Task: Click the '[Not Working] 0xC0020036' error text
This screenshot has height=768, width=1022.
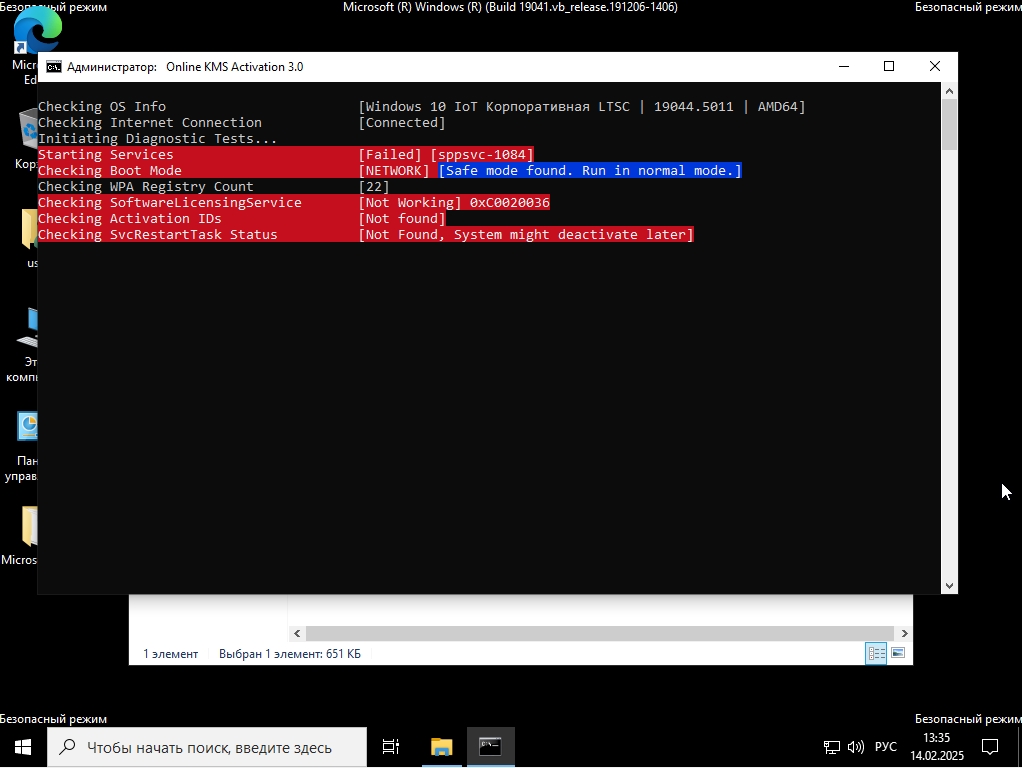Action: coord(454,203)
